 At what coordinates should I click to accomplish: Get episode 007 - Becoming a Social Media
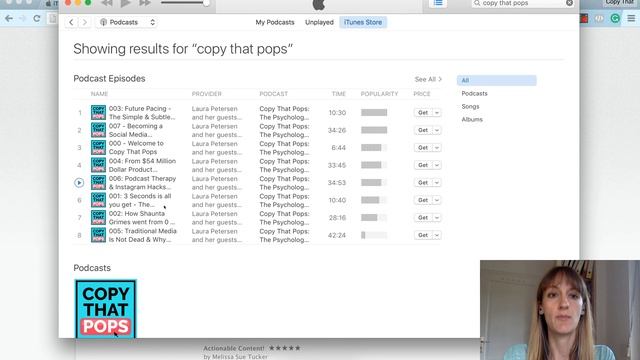pos(423,130)
